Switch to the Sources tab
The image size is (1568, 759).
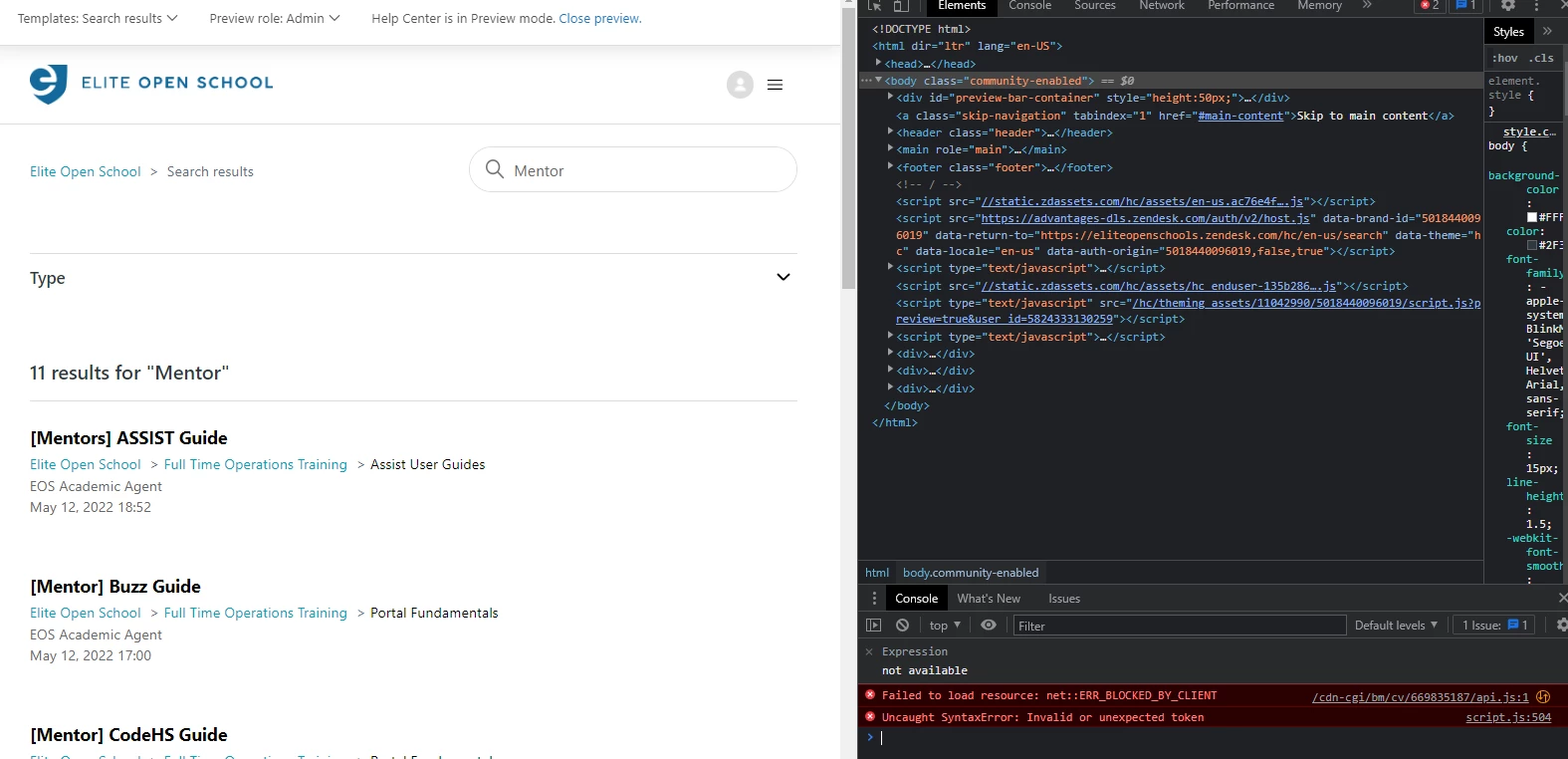[1094, 6]
